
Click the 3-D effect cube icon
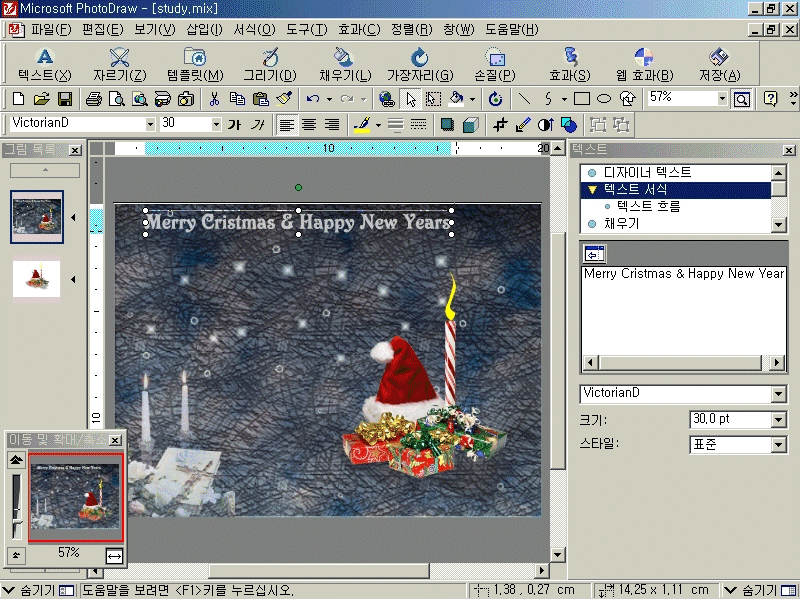(470, 124)
